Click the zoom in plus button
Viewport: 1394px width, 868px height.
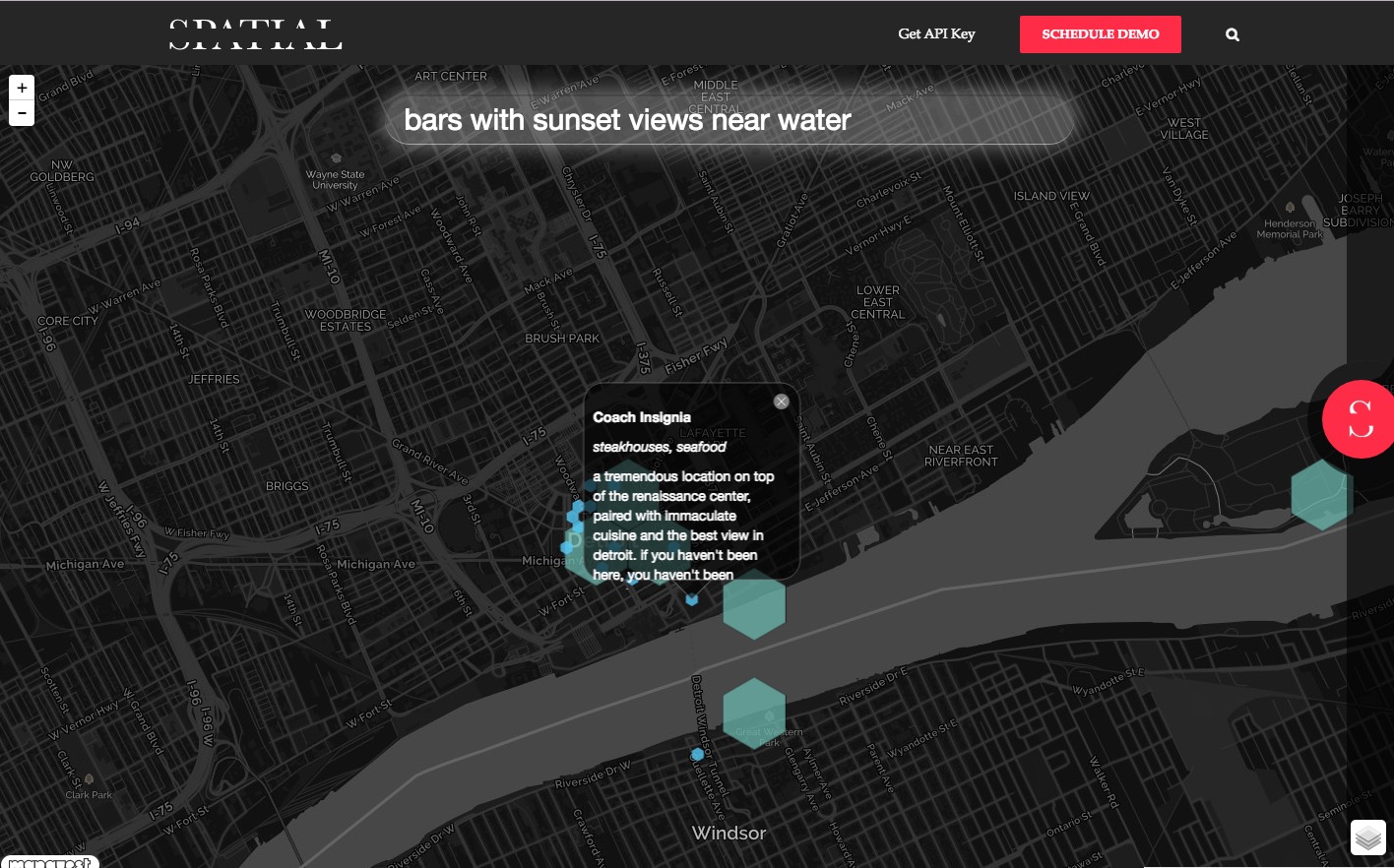click(22, 88)
